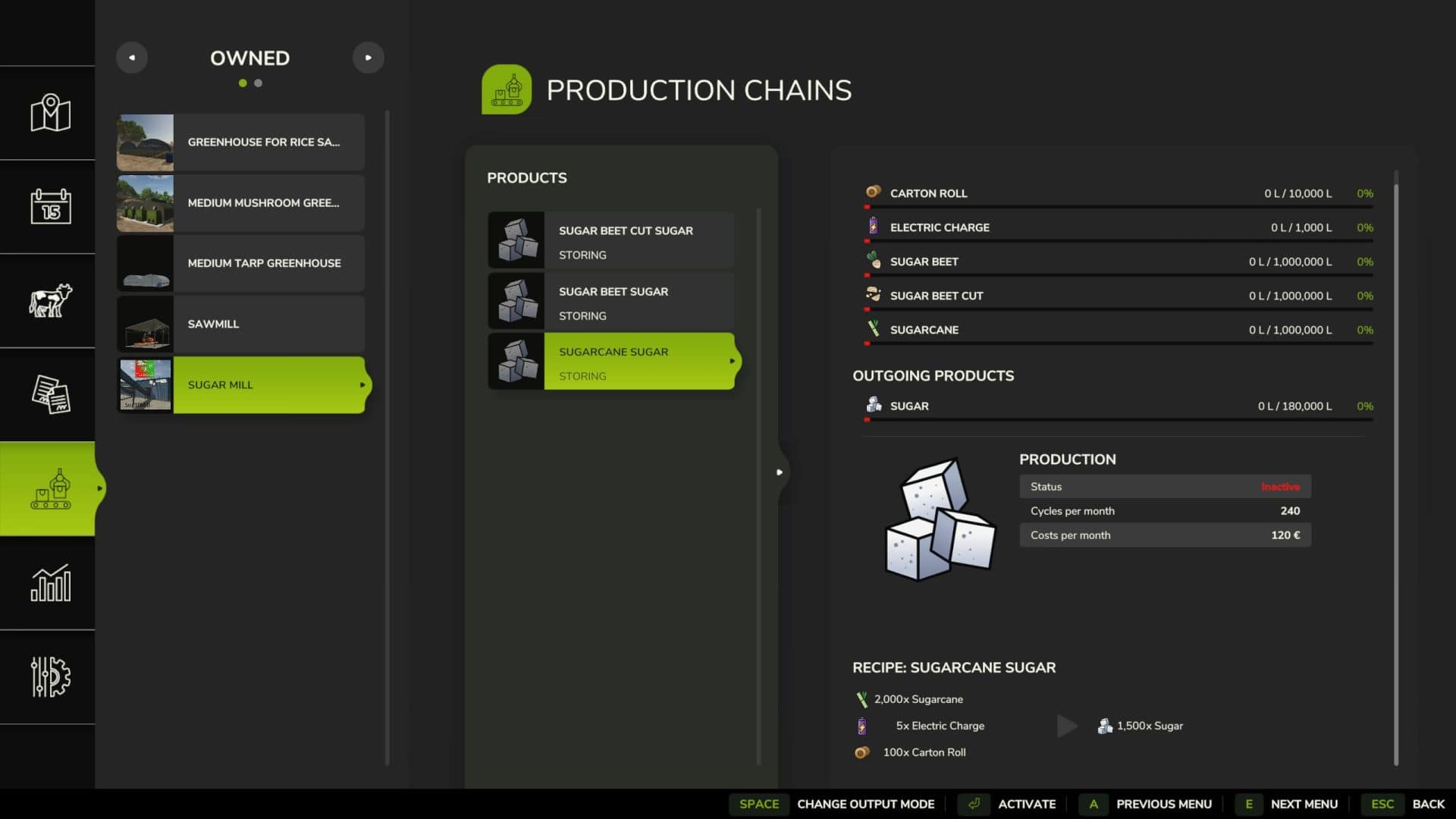Click the Back button
The width and height of the screenshot is (1456, 819).
[x=1427, y=804]
